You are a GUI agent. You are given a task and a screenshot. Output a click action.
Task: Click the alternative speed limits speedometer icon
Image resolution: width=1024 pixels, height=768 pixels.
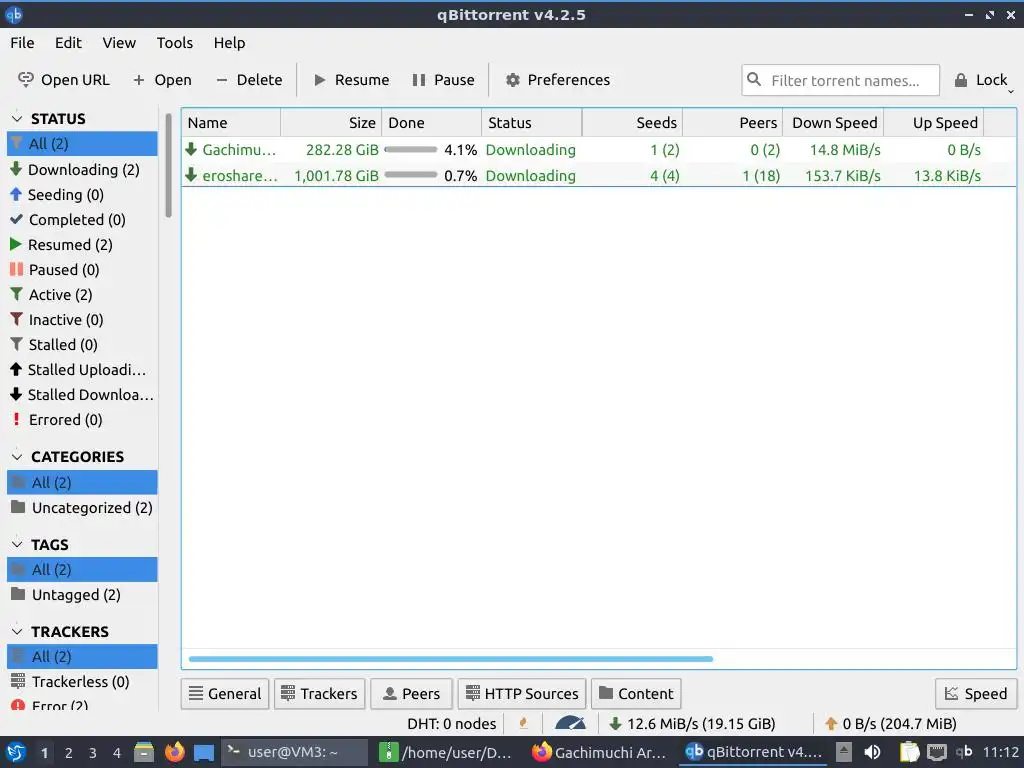point(570,723)
